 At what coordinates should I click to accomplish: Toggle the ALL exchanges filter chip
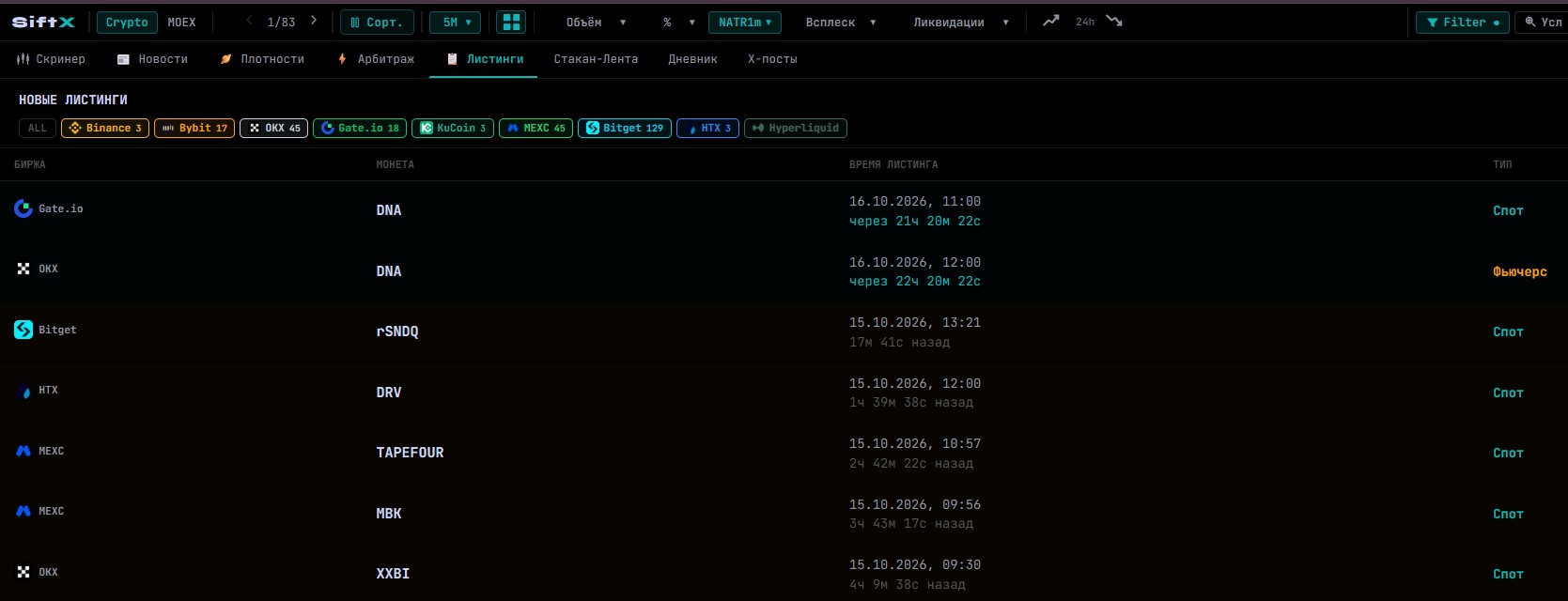click(38, 128)
